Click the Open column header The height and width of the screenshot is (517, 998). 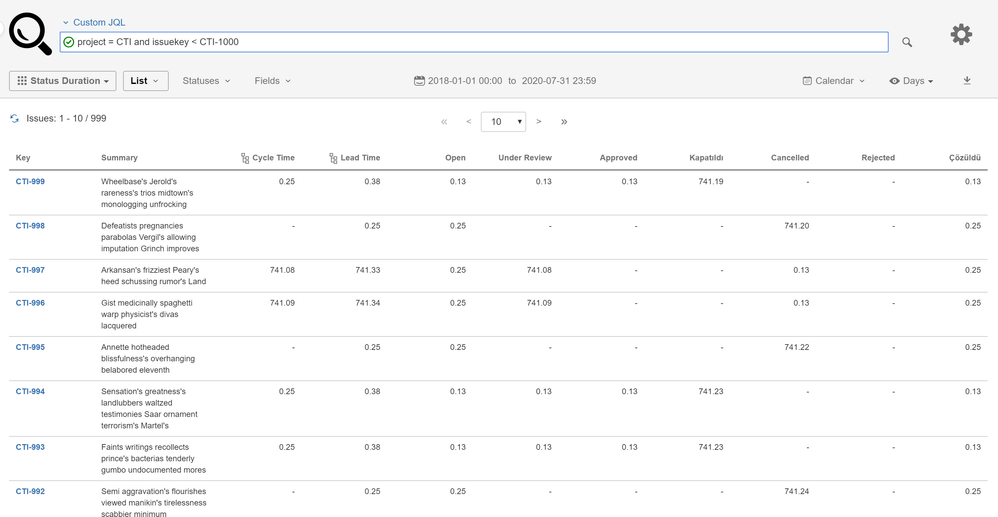pyautogui.click(x=455, y=158)
